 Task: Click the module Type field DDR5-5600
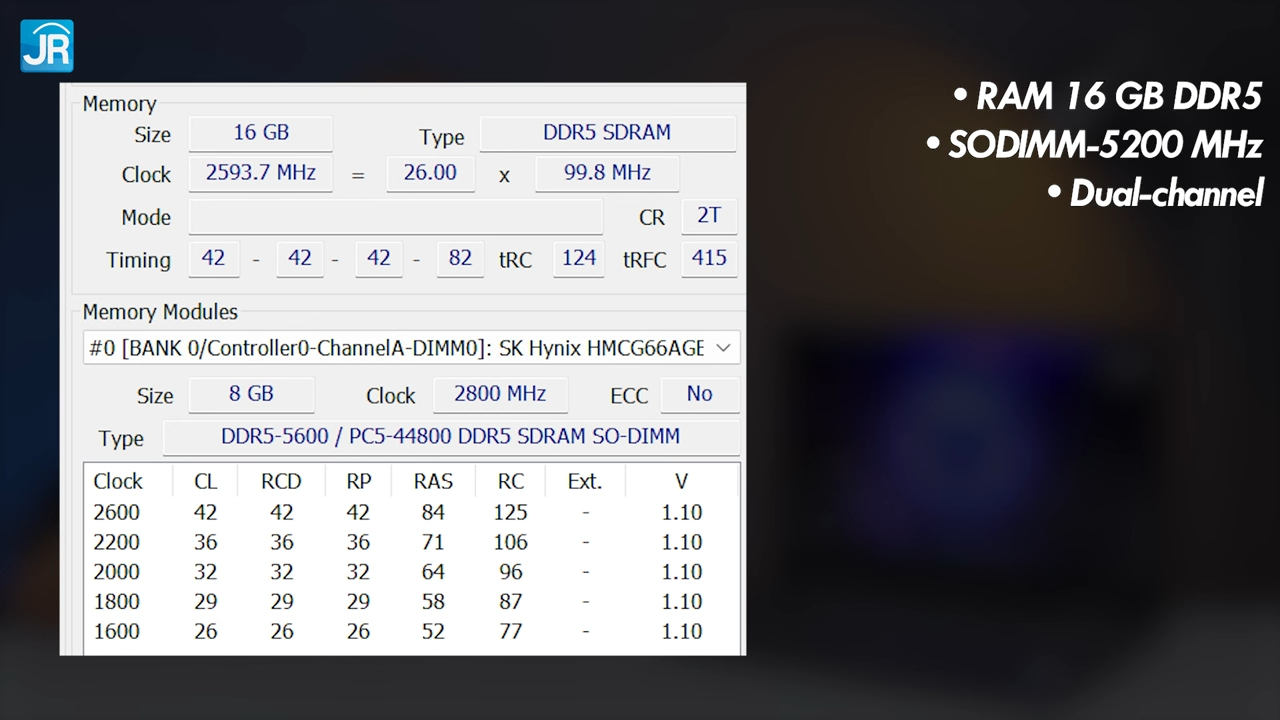451,437
